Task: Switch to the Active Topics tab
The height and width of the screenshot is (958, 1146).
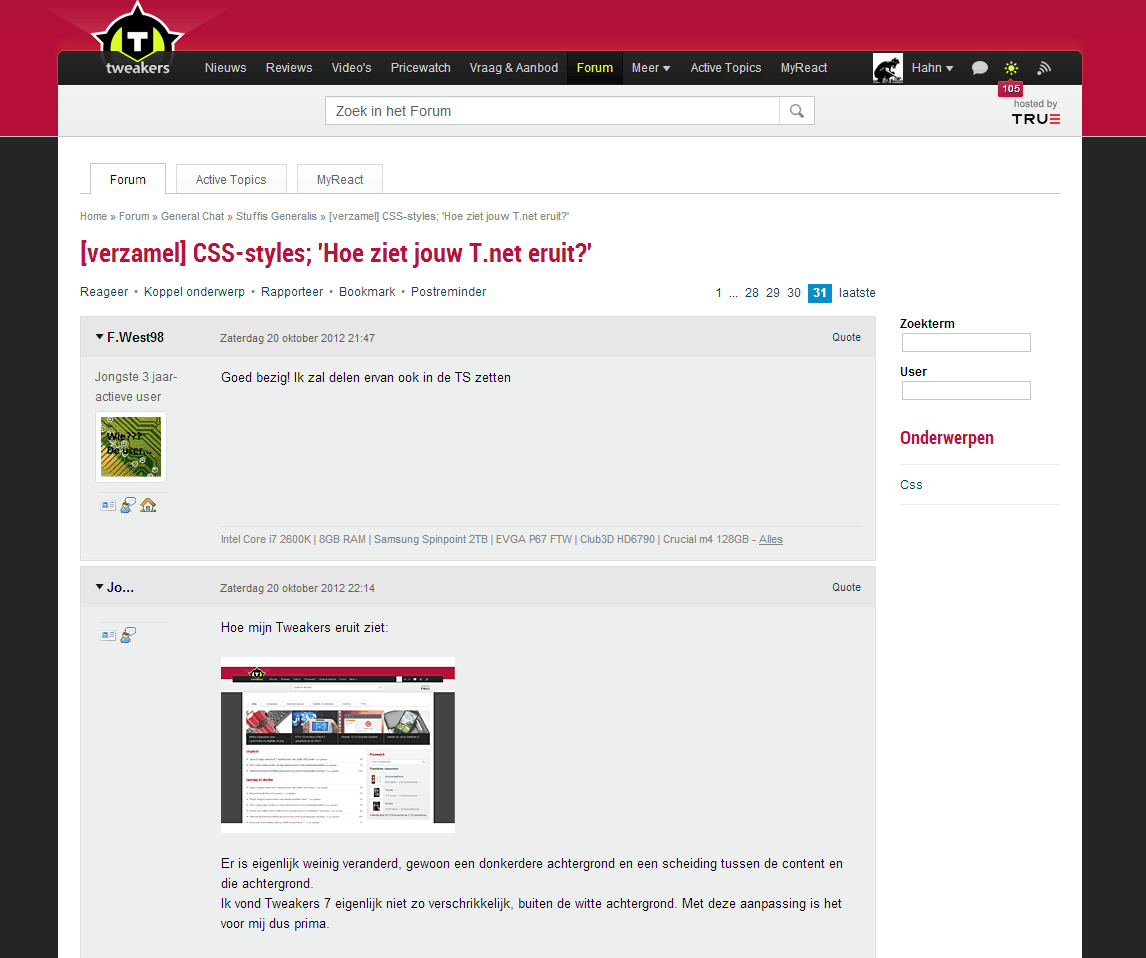Action: click(231, 179)
